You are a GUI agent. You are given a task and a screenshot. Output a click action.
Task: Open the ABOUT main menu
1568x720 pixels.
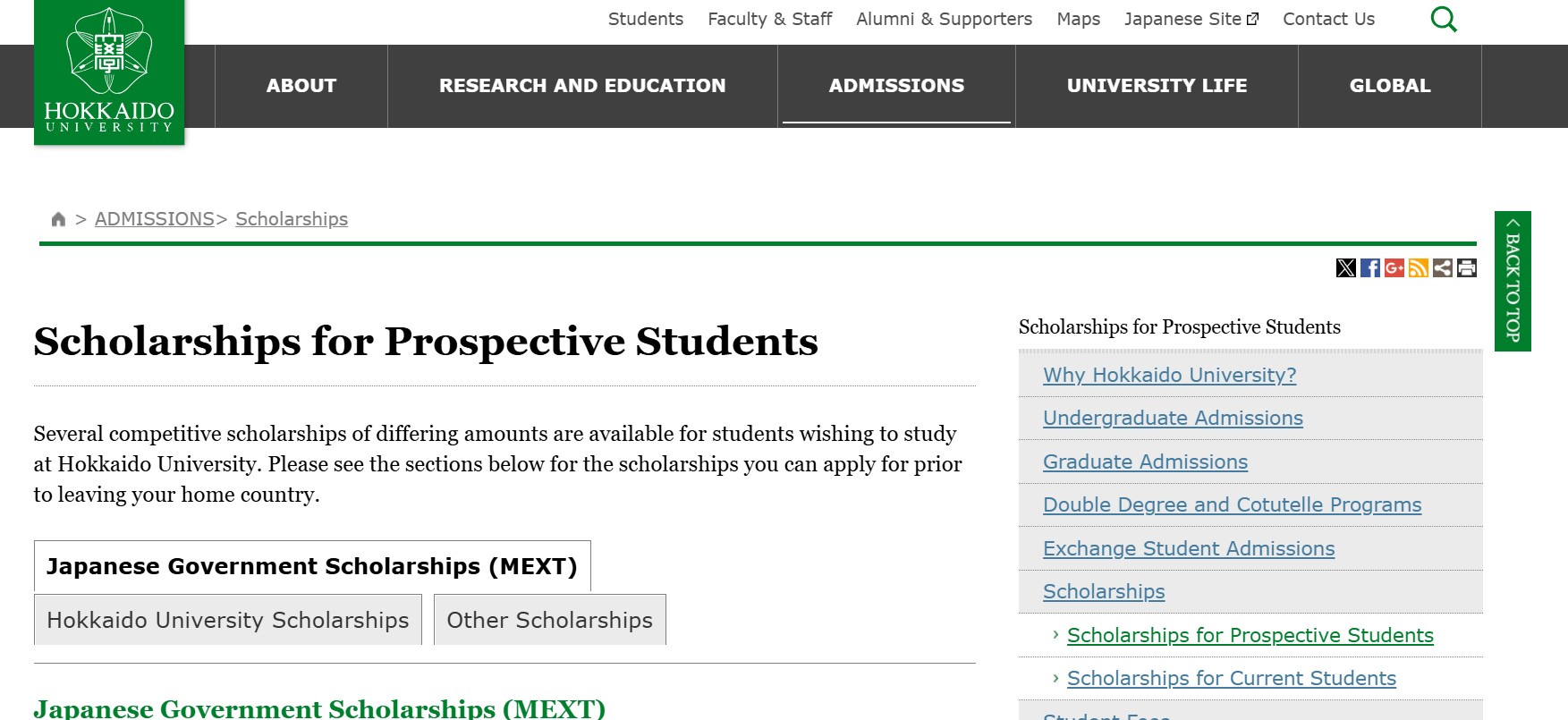coord(301,86)
